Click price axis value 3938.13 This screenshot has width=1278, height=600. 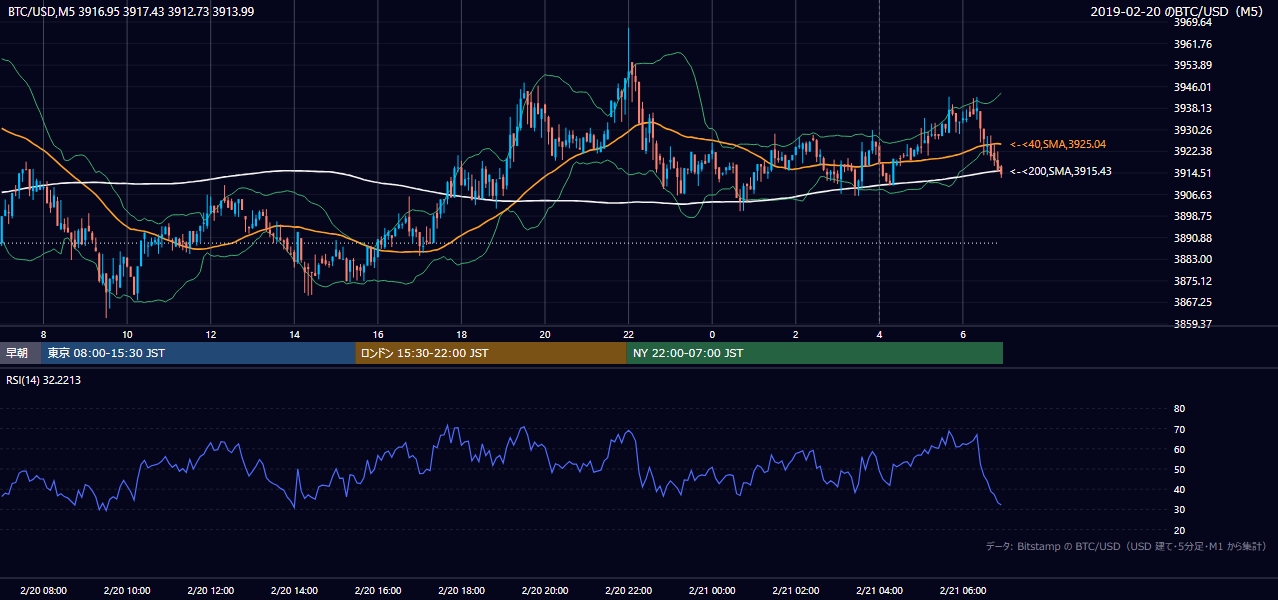click(1192, 109)
